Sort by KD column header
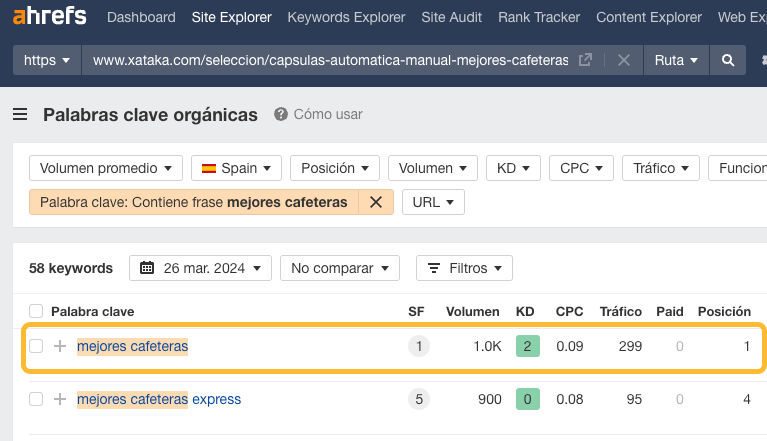The width and height of the screenshot is (767, 441). click(525, 311)
